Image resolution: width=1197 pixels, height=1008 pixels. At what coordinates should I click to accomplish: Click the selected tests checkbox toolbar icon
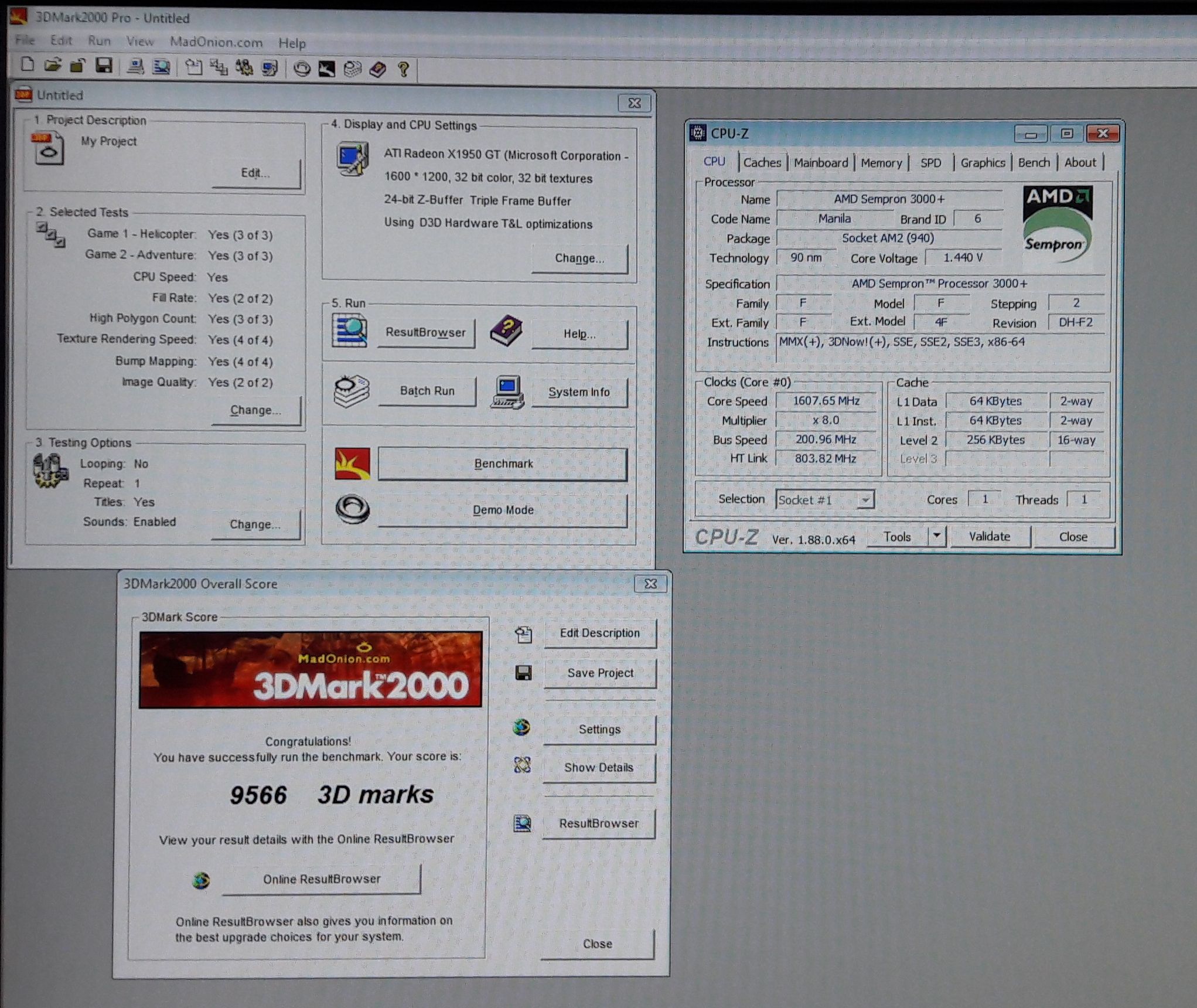(219, 67)
